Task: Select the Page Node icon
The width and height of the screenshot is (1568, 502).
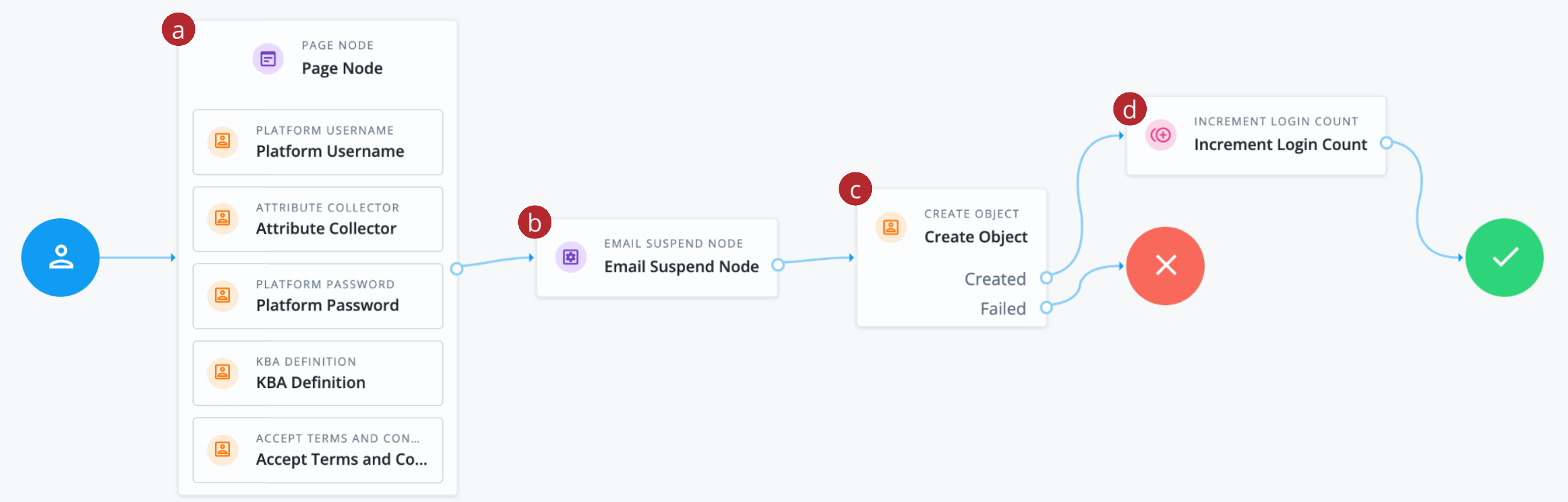Action: pyautogui.click(x=268, y=59)
